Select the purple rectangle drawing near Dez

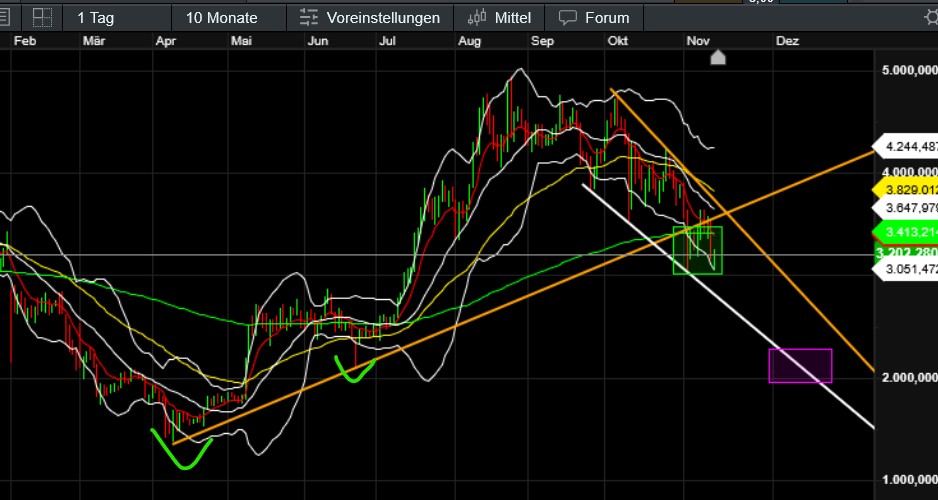[x=800, y=365]
